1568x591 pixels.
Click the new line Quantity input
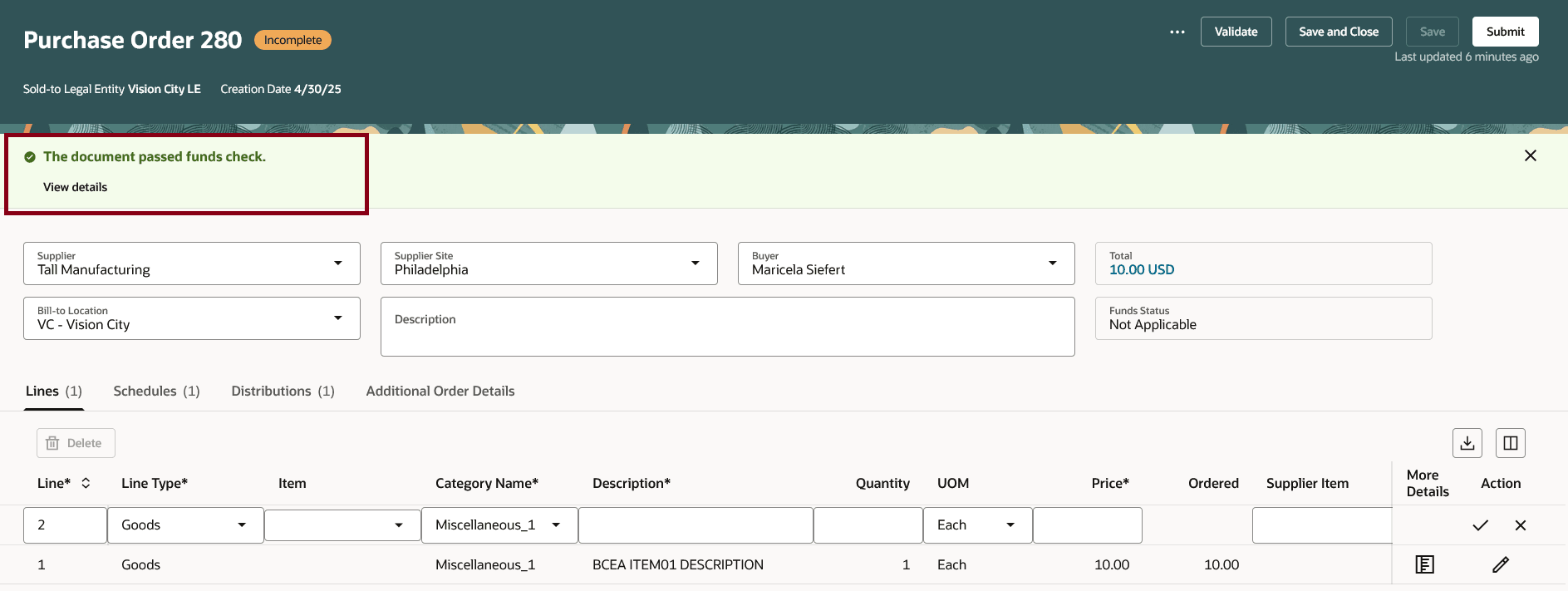point(868,525)
